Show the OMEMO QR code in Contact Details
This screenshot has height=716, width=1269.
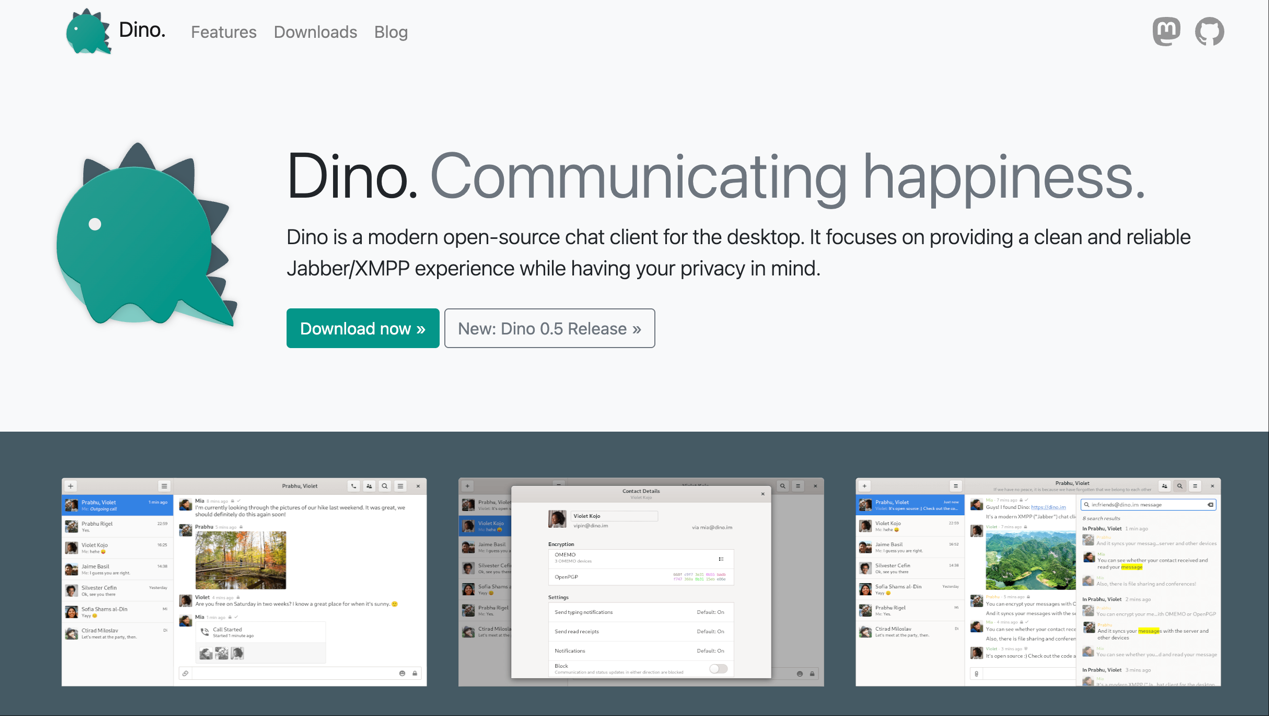[x=721, y=559]
